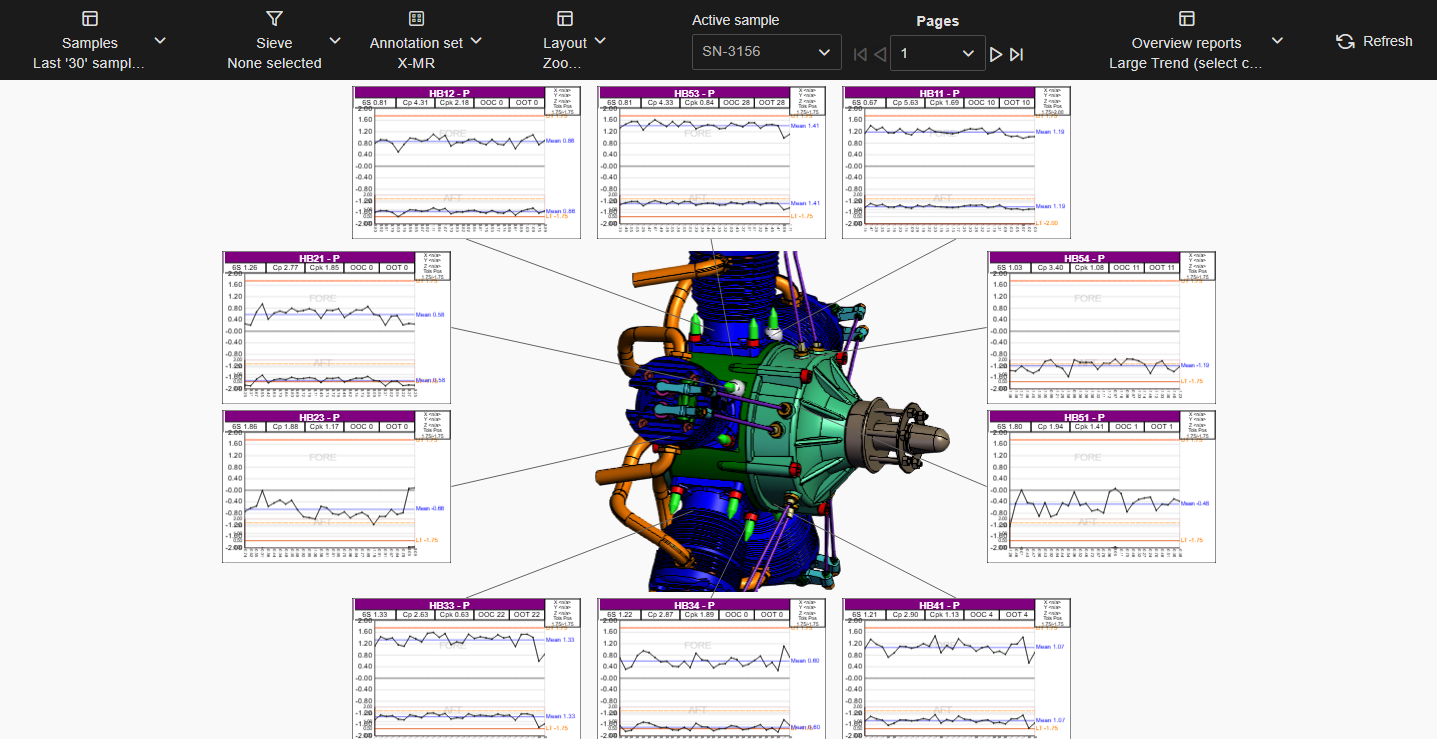1437x739 pixels.
Task: Jump to the last page
Action: click(x=1017, y=54)
